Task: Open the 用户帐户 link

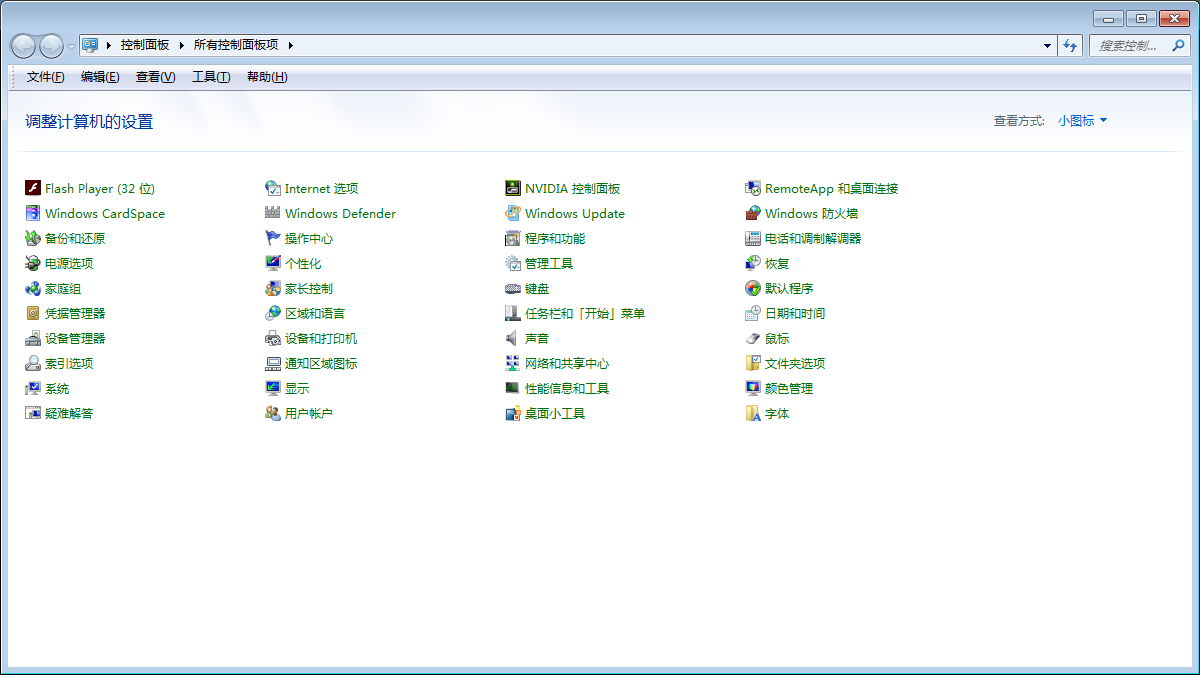Action: [309, 413]
